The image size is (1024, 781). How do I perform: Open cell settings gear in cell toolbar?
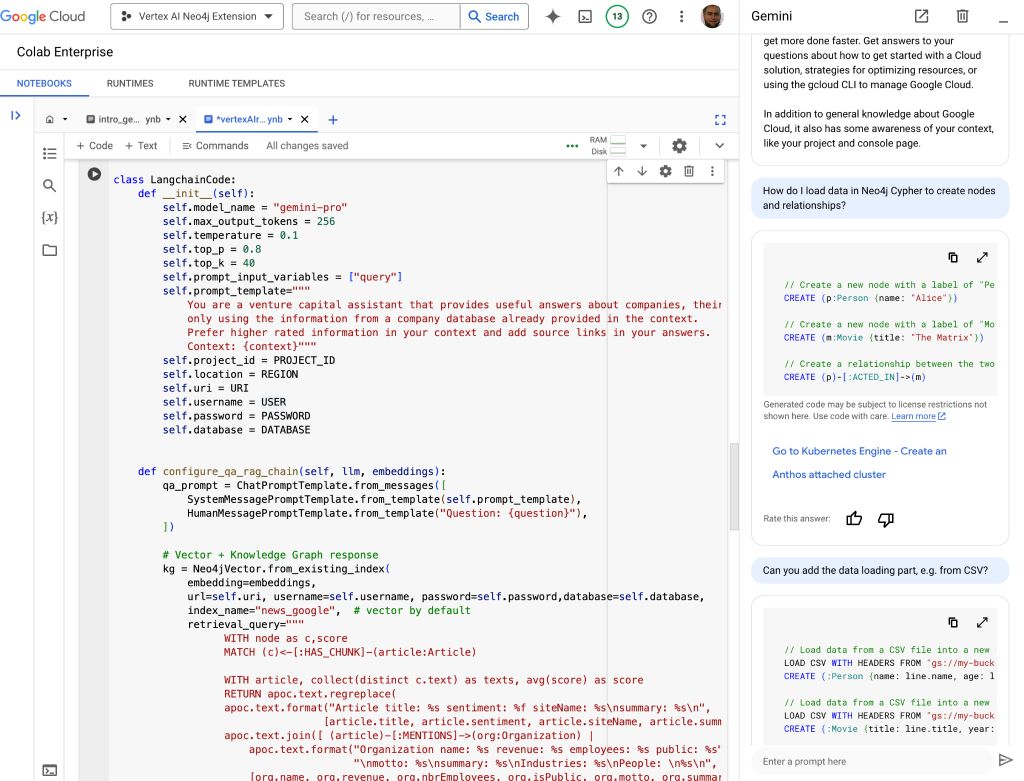click(665, 171)
